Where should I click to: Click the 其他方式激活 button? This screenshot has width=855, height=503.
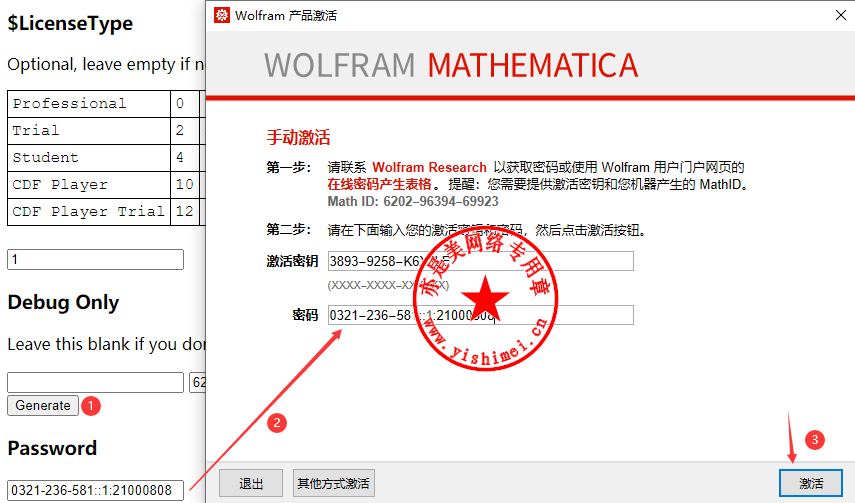pyautogui.click(x=334, y=483)
